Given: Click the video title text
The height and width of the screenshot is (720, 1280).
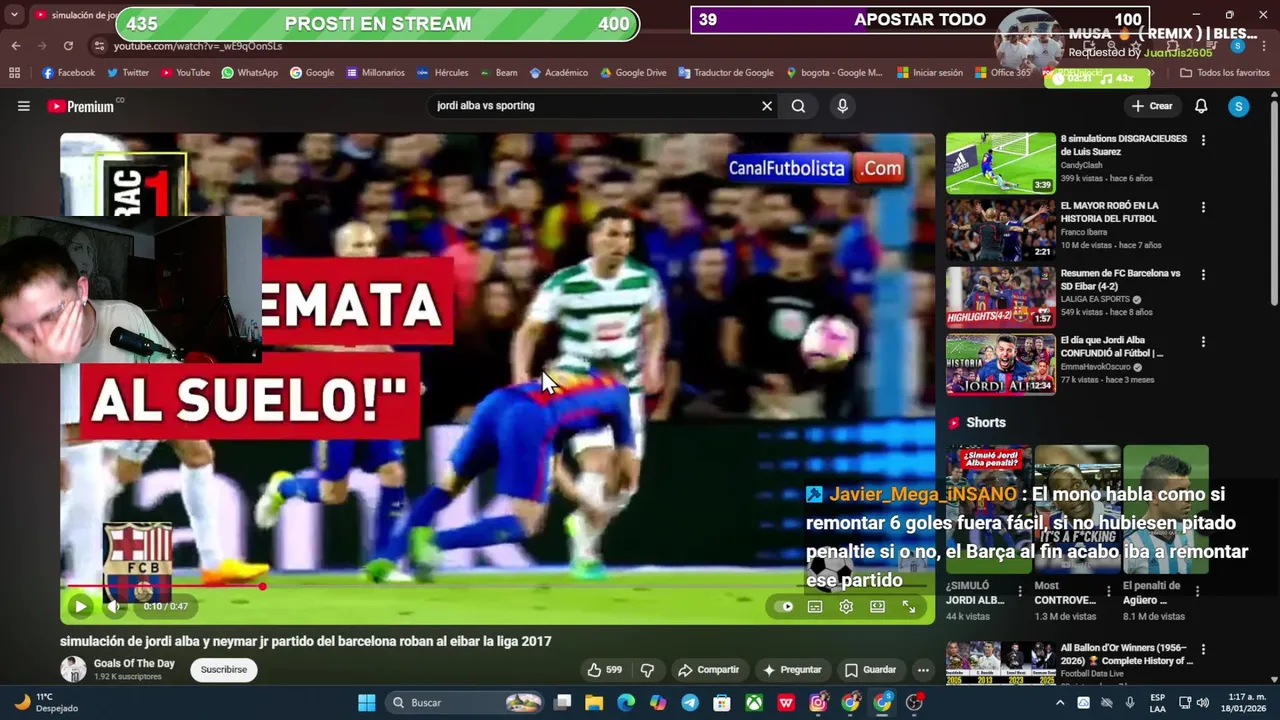Looking at the screenshot, I should 306,641.
